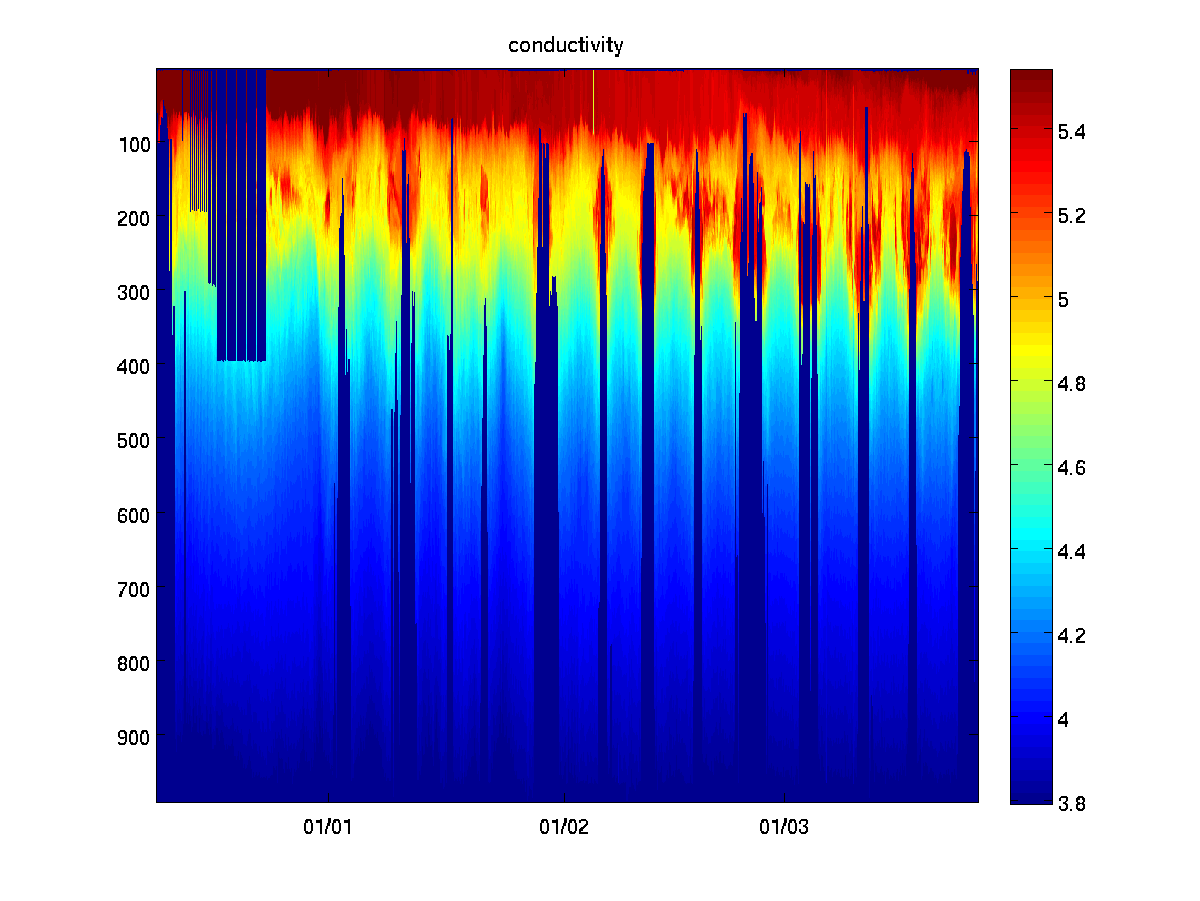This screenshot has height=901, width=1200.
Task: Select the y-axis label 100
Action: click(x=134, y=145)
